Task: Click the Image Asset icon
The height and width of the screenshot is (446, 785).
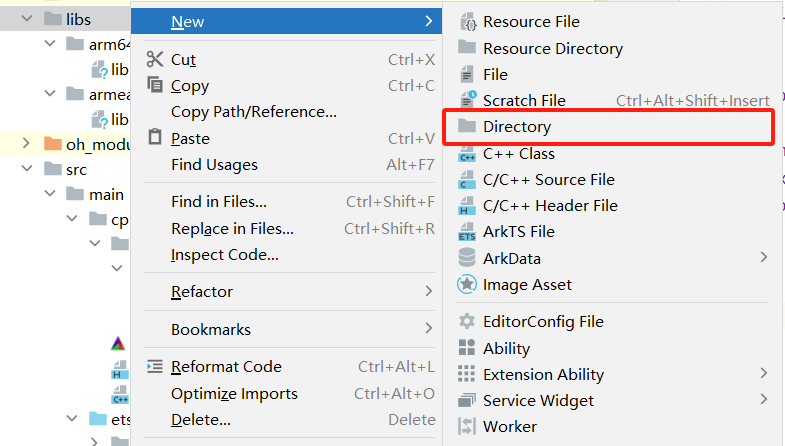Action: point(467,284)
